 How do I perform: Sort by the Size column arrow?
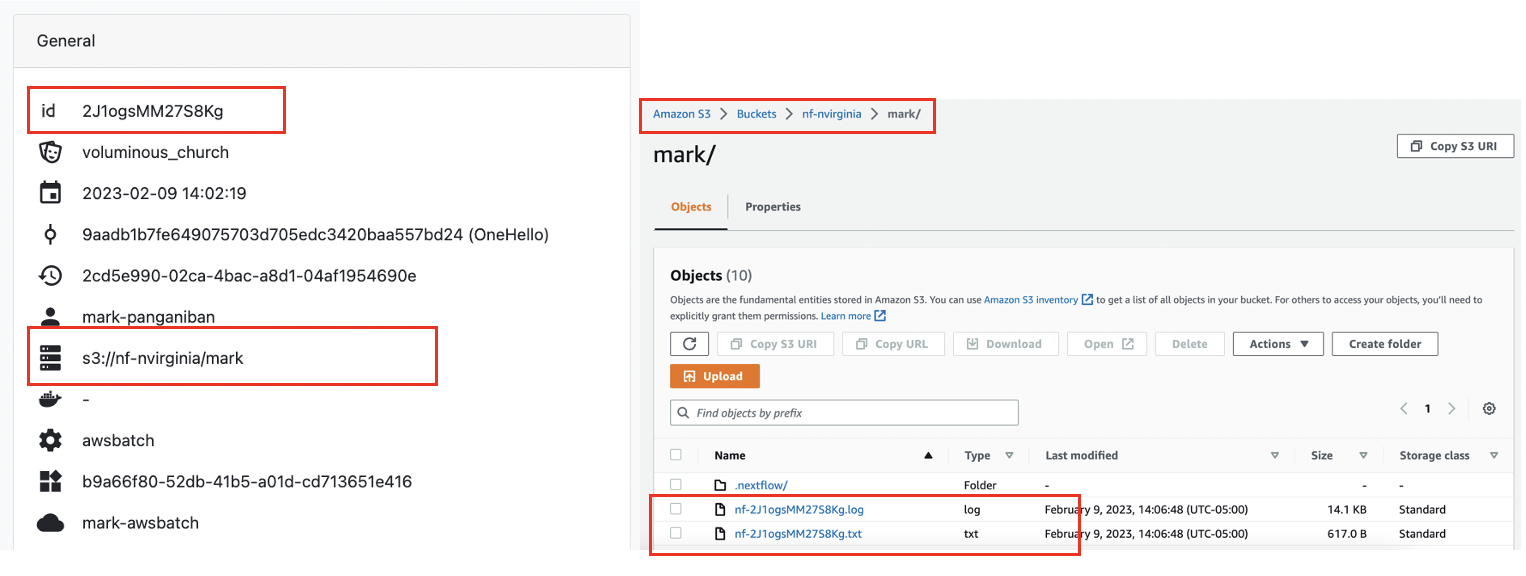(1363, 455)
